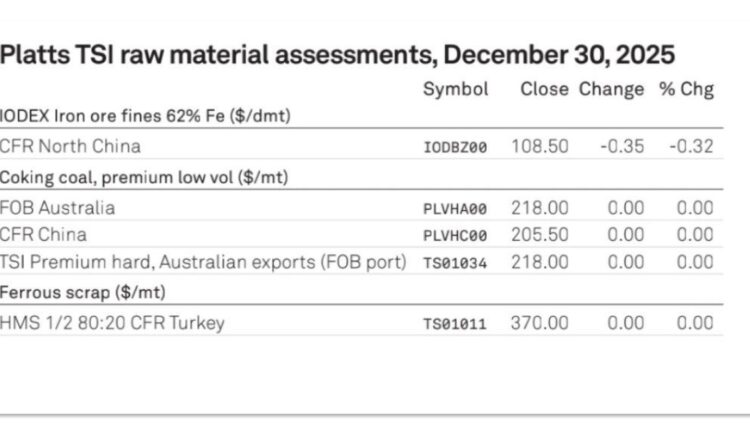The height and width of the screenshot is (430, 750).
Task: Select the Symbol column header
Action: pos(455,90)
